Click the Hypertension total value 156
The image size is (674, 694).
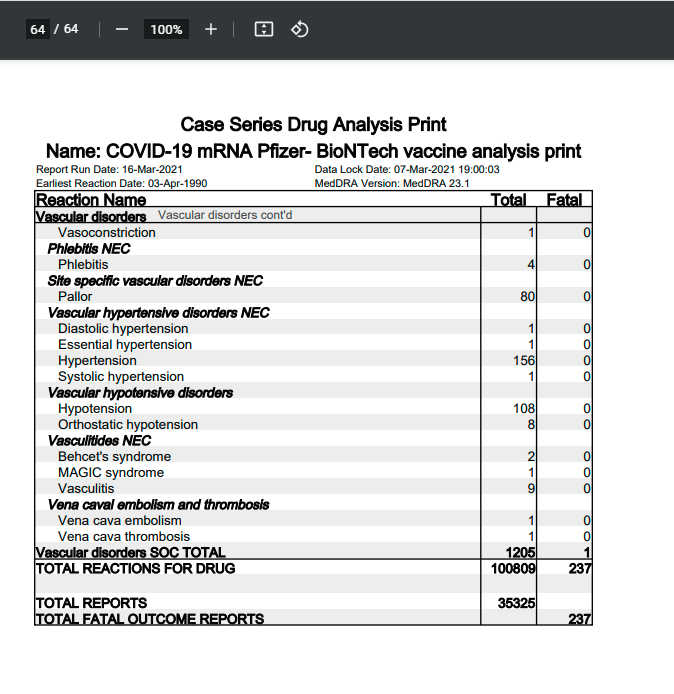coord(524,361)
